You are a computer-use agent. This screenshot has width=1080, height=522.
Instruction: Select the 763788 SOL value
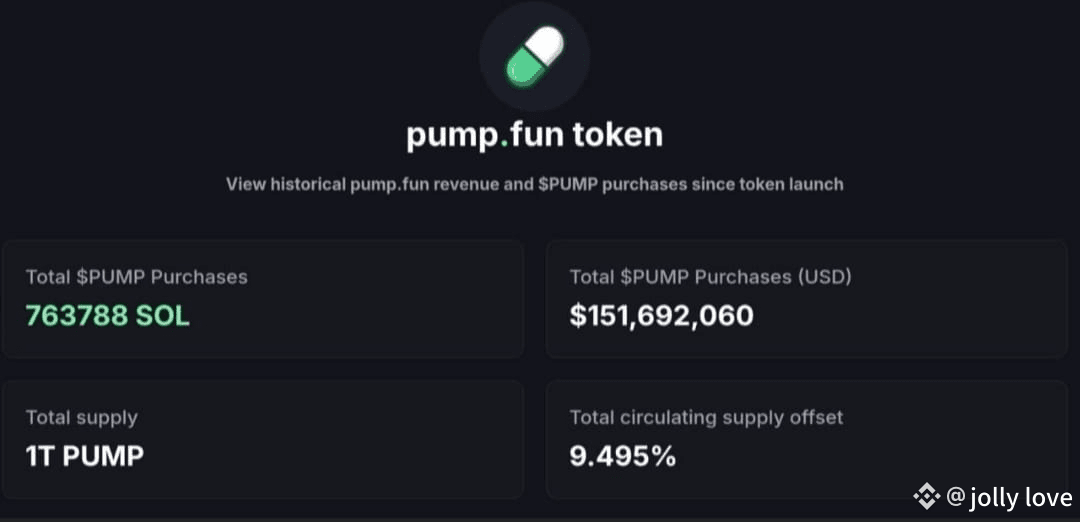coord(107,316)
